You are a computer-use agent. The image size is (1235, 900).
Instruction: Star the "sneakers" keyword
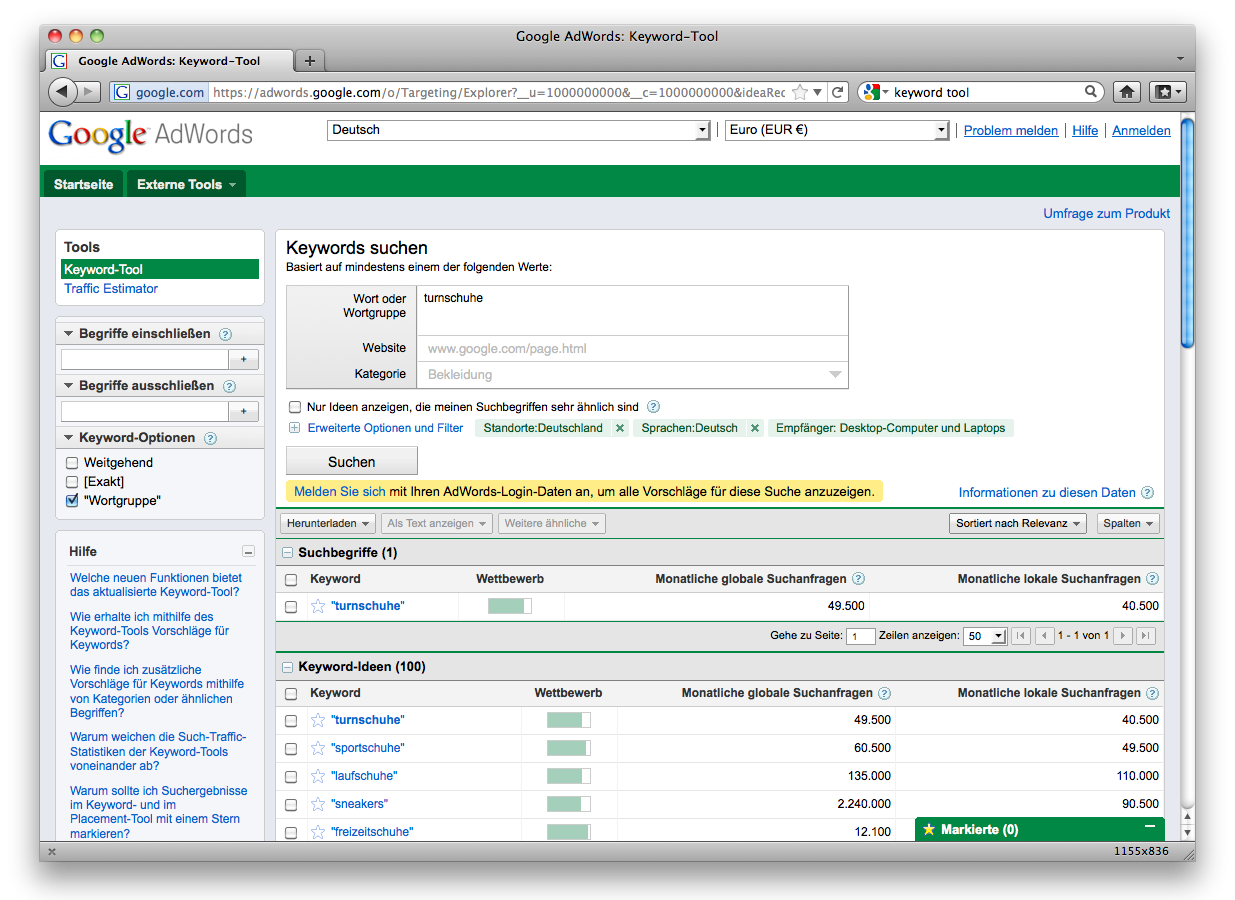(x=318, y=804)
